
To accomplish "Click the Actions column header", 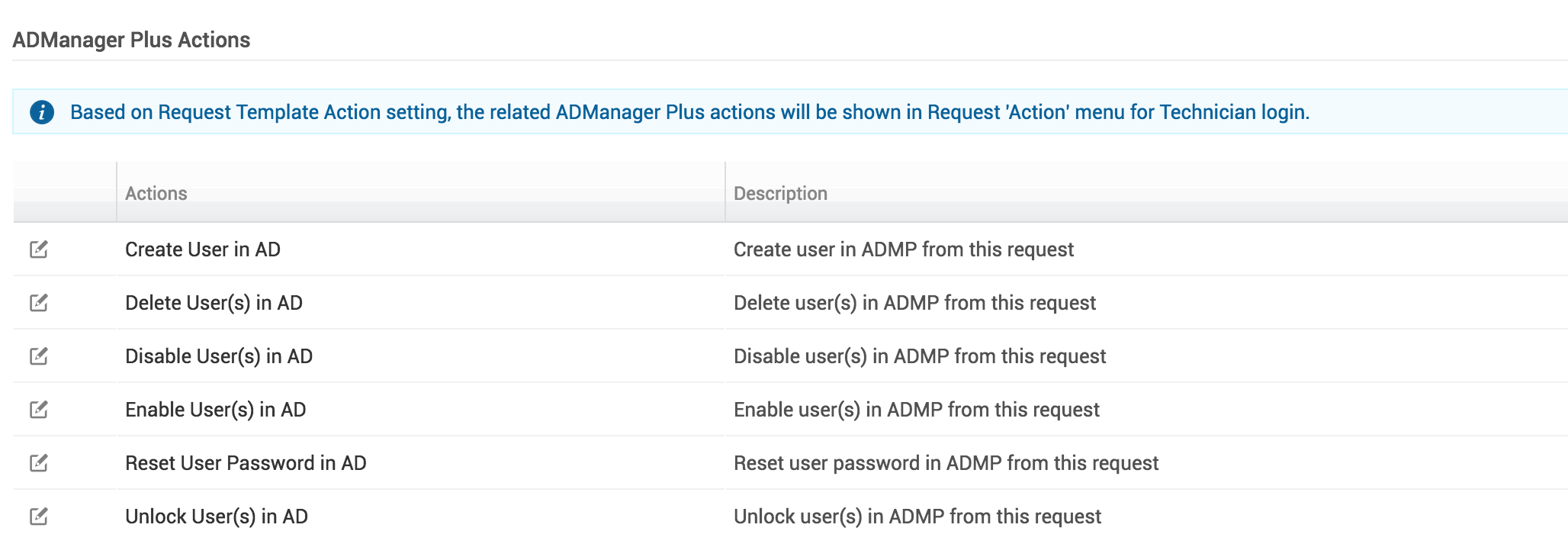I will pos(156,194).
